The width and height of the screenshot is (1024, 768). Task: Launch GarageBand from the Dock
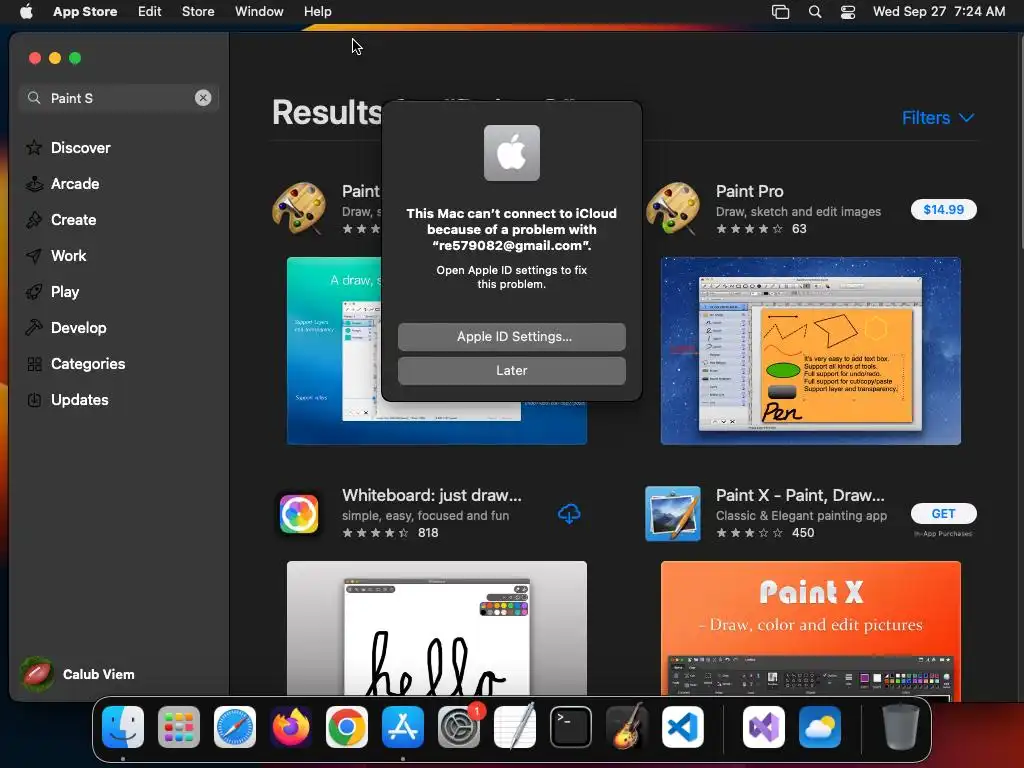pyautogui.click(x=627, y=726)
